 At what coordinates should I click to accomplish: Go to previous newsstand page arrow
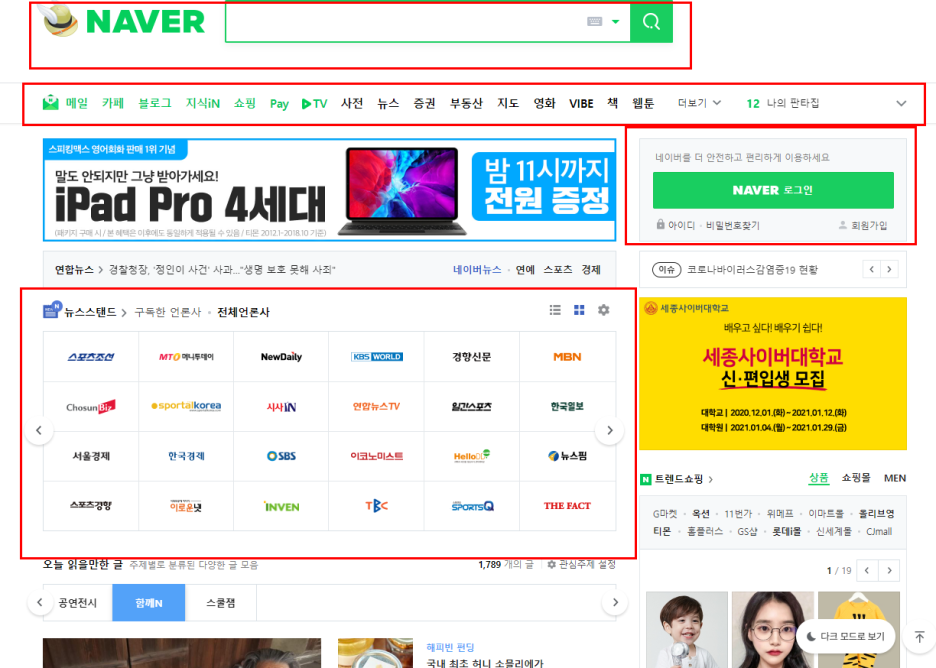(x=39, y=430)
